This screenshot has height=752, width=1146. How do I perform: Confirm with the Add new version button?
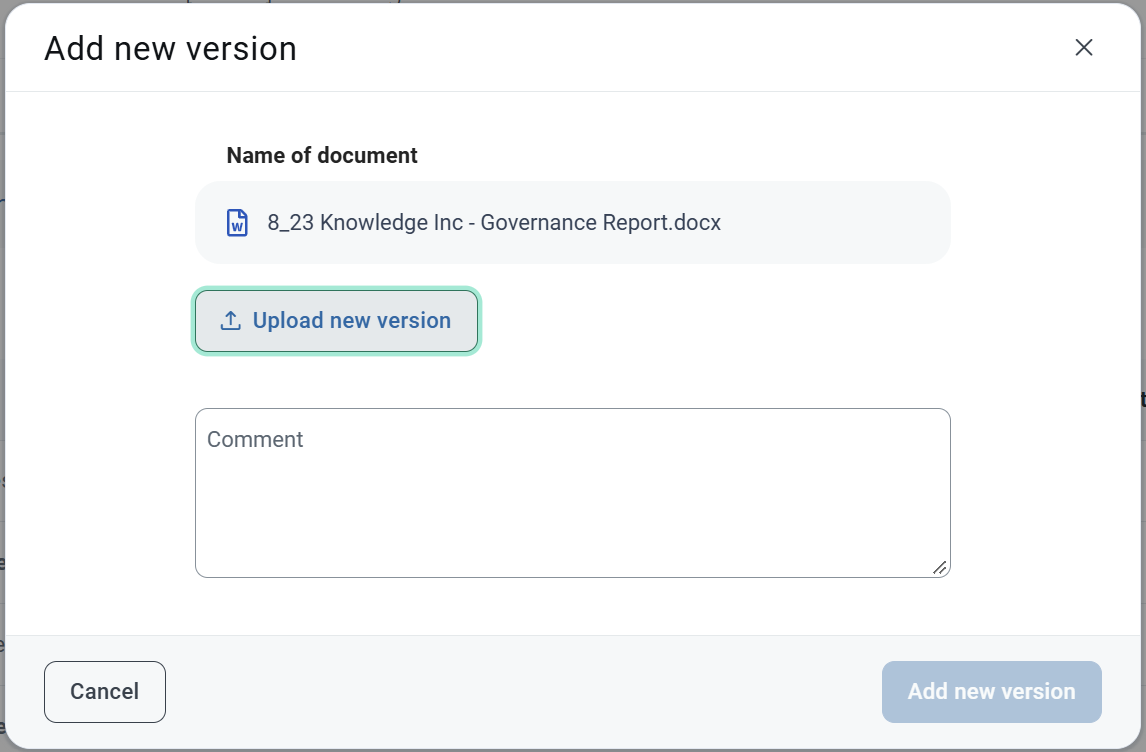991,691
